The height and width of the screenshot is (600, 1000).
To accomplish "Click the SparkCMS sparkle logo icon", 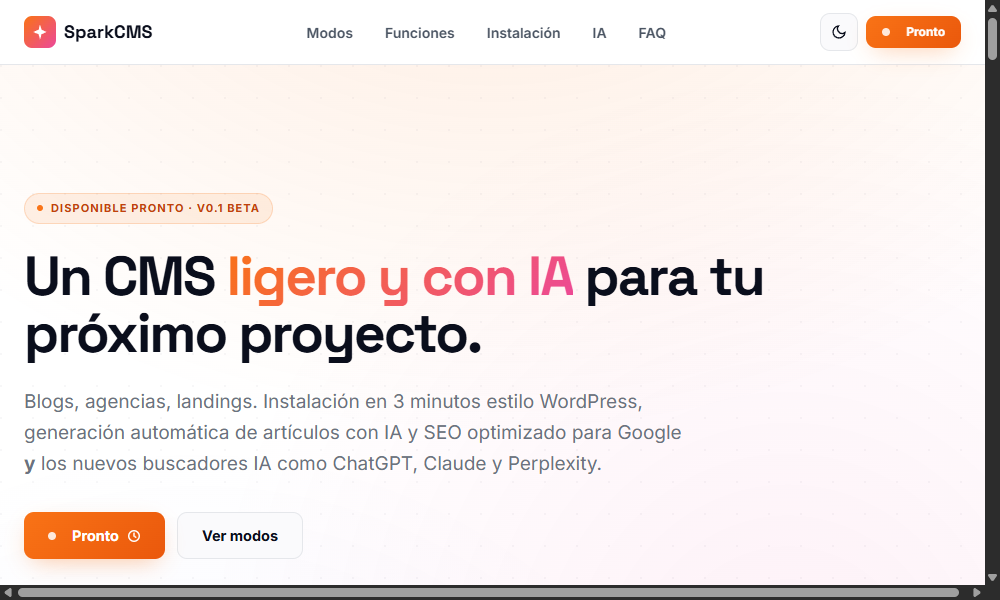I will 40,32.
